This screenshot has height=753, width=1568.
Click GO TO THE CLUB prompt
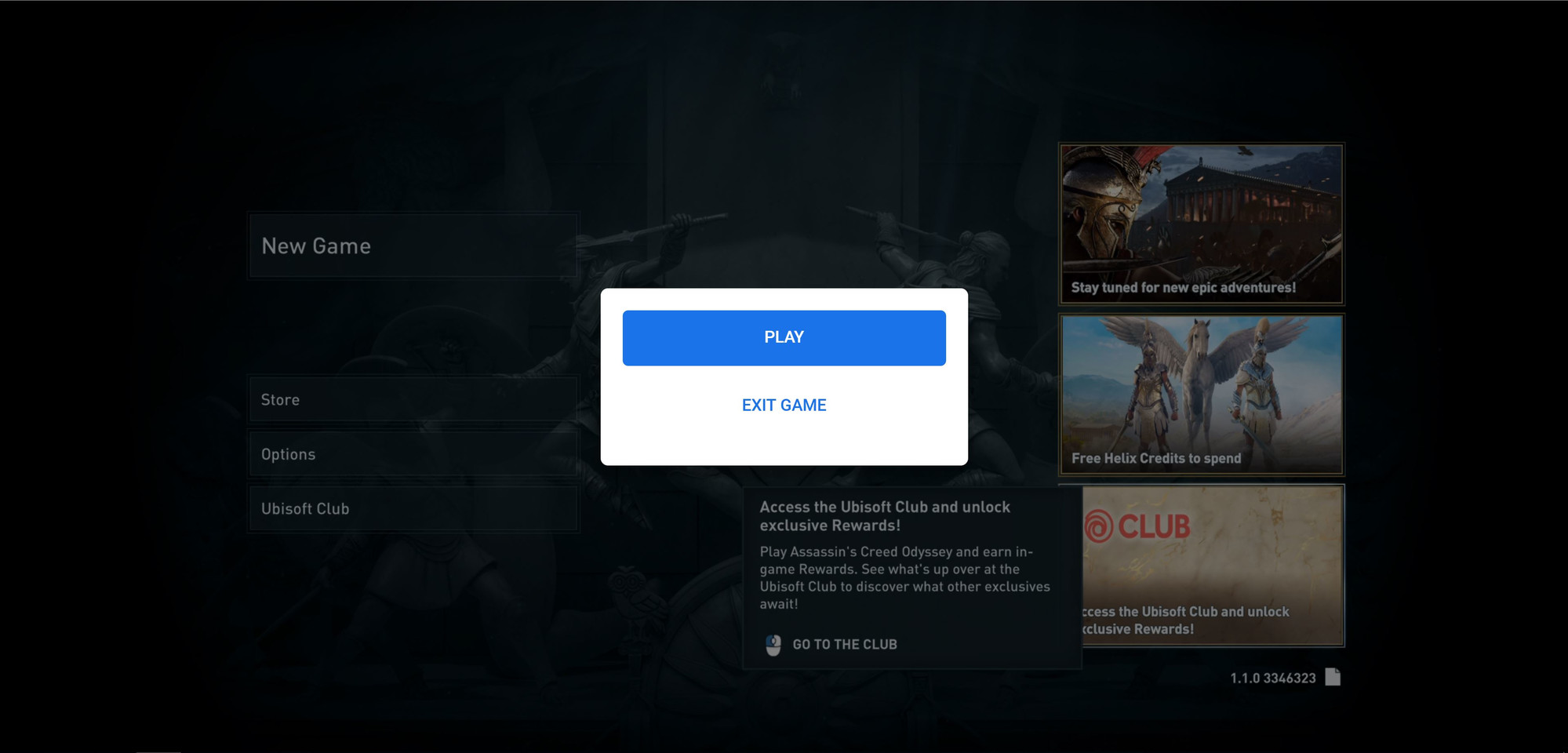(844, 644)
